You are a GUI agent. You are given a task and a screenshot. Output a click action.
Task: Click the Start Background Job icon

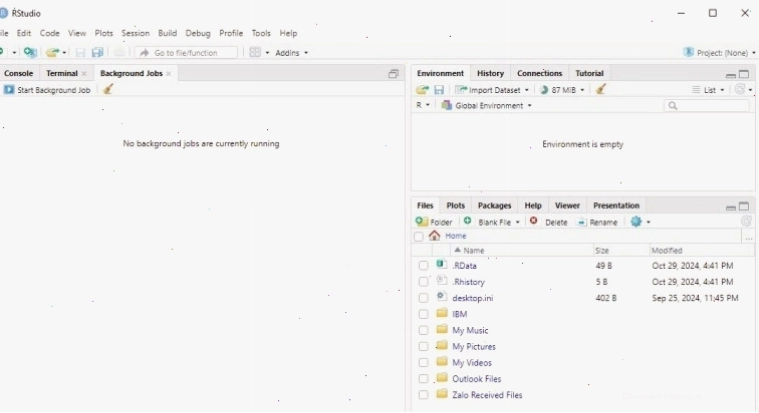[9, 90]
